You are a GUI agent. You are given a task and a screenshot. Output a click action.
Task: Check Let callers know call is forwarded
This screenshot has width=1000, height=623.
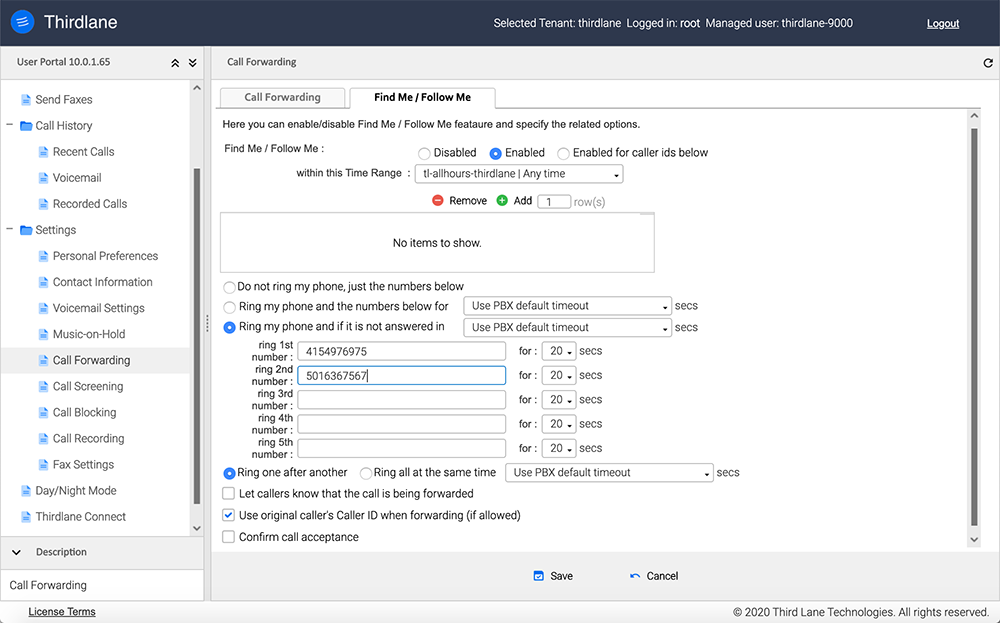point(229,493)
